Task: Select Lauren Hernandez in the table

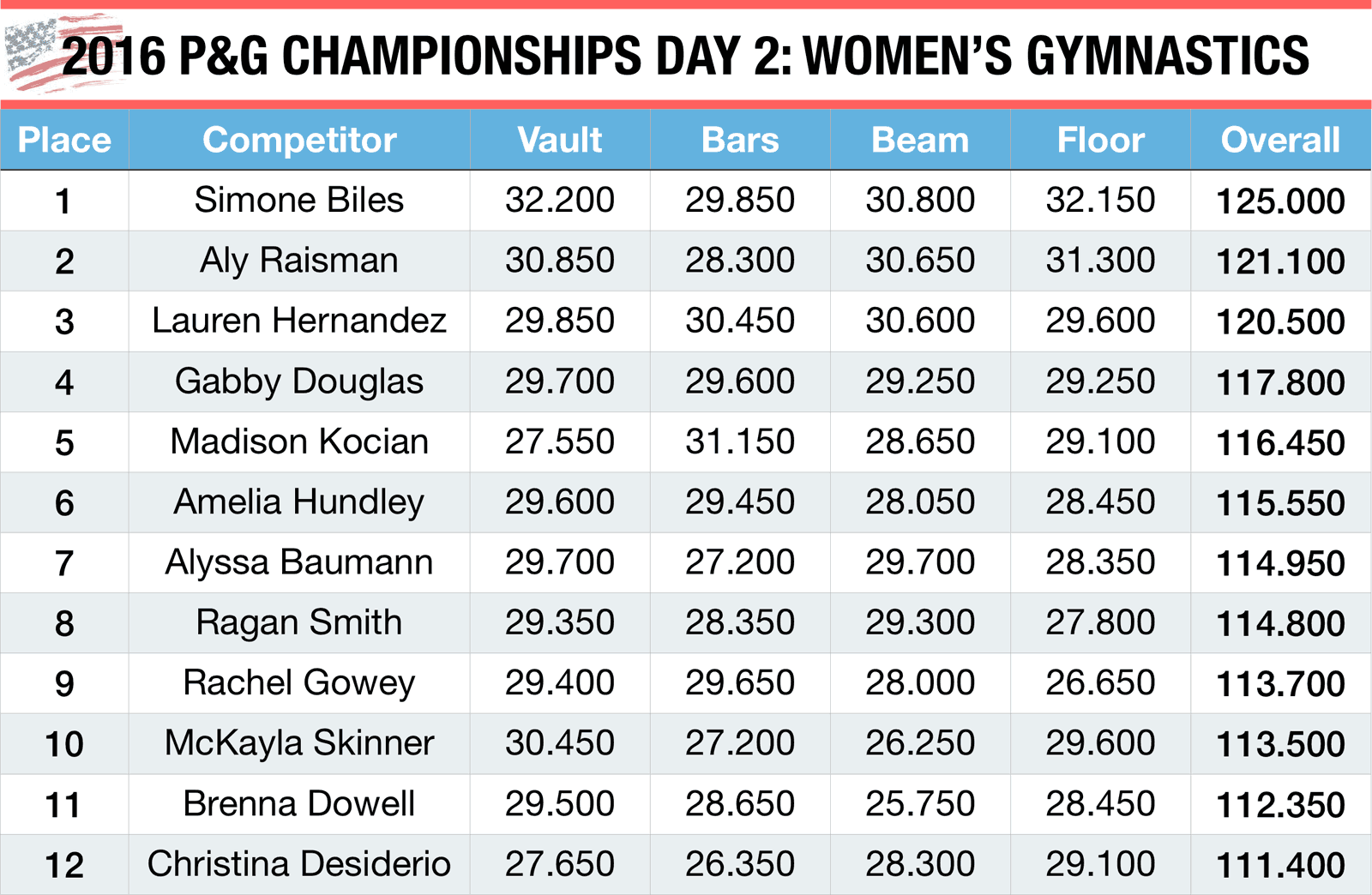Action: click(299, 321)
